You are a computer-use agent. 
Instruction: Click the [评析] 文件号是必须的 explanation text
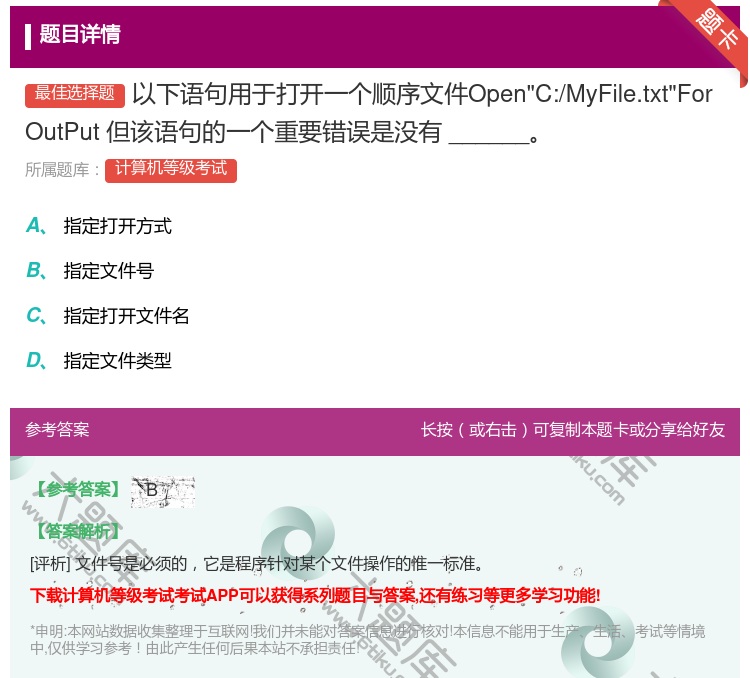coord(257,564)
